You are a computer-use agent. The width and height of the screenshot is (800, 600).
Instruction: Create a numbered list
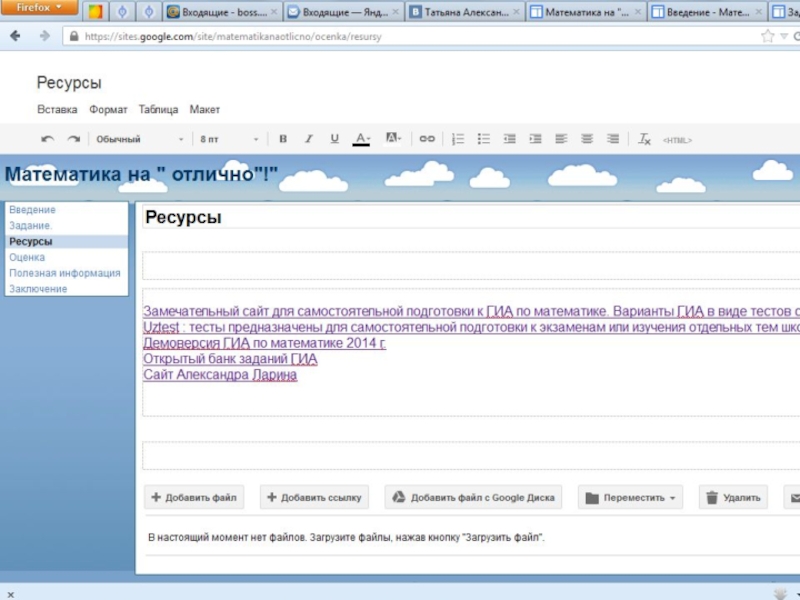point(458,139)
